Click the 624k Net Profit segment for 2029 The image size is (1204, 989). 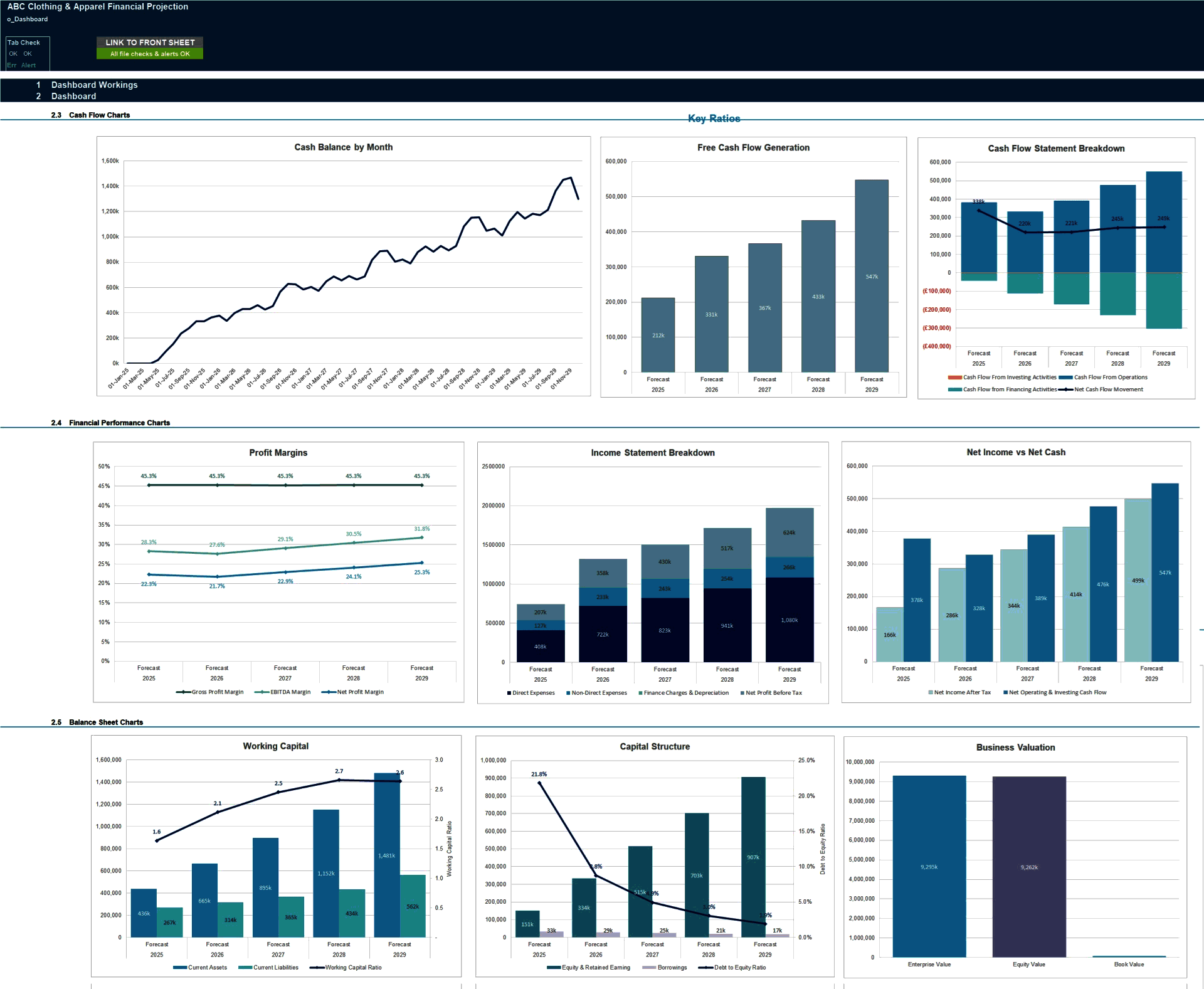tap(789, 532)
